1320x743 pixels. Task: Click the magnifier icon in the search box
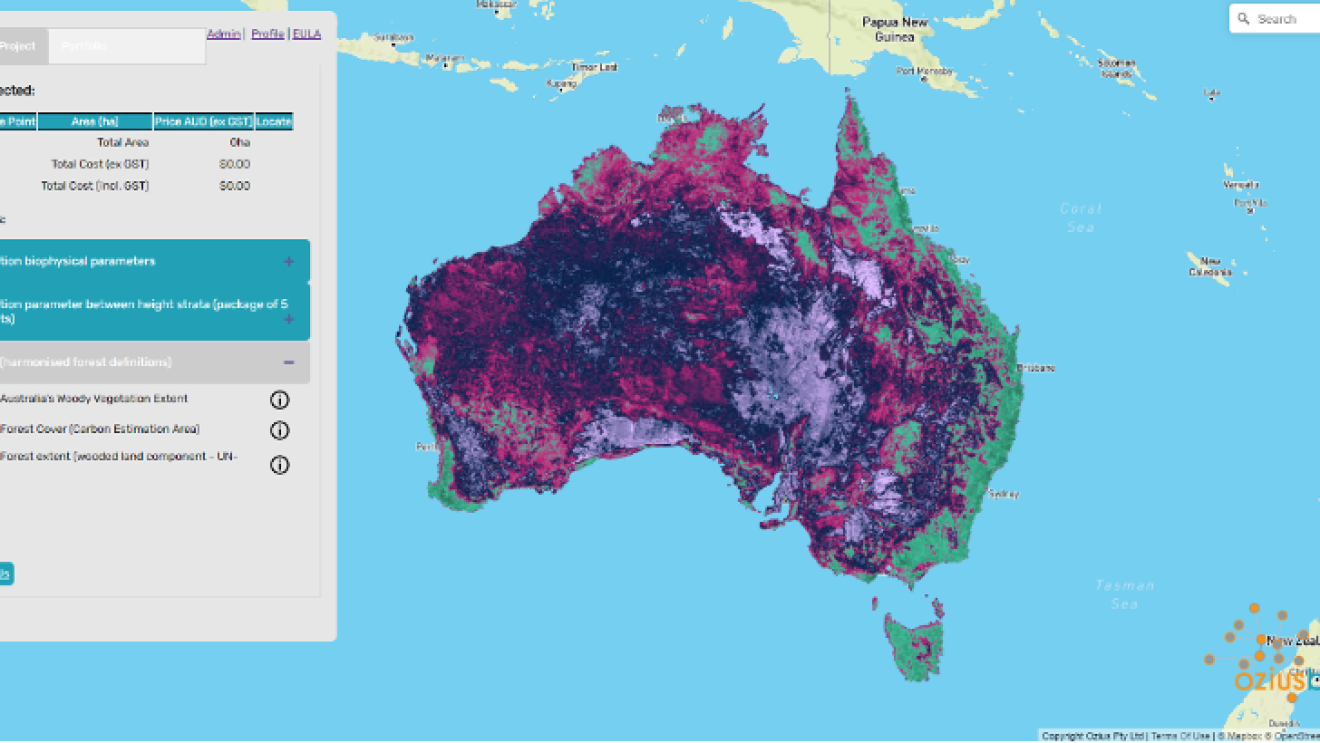pyautogui.click(x=1244, y=19)
